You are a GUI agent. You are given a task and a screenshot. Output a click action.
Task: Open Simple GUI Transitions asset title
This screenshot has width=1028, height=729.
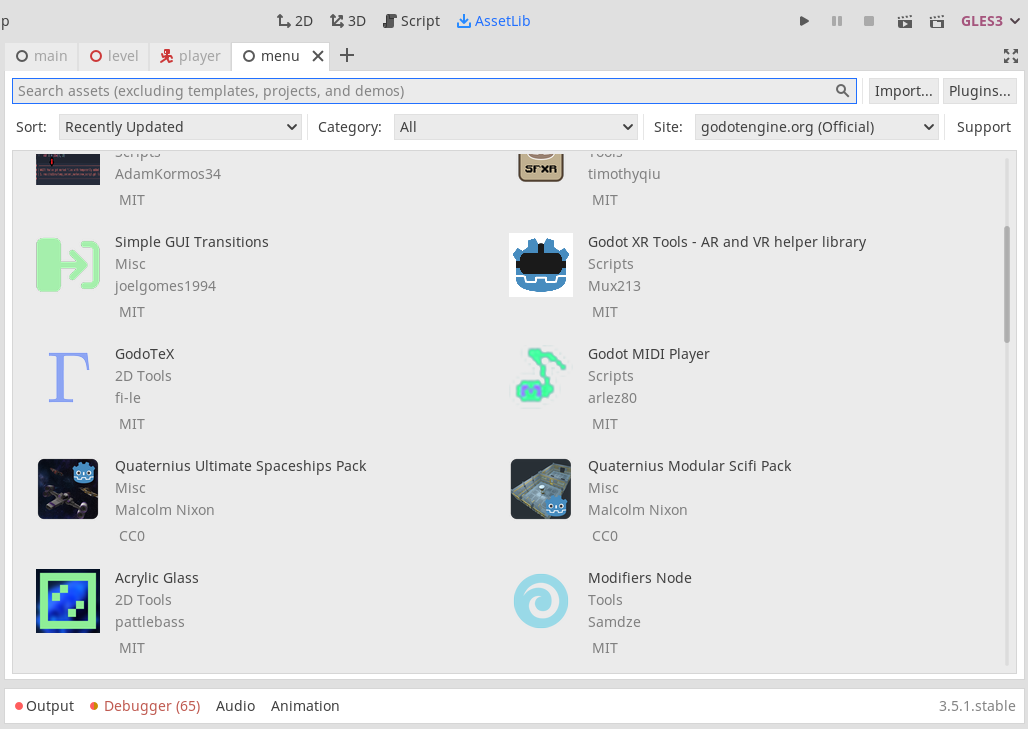pos(191,242)
